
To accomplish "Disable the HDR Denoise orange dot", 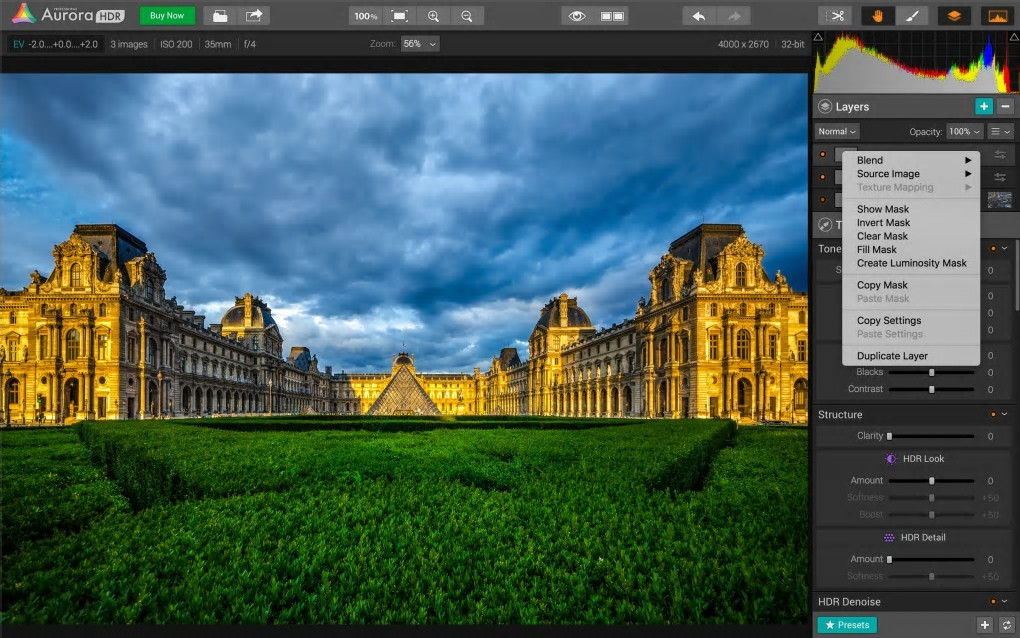I will click(x=993, y=602).
